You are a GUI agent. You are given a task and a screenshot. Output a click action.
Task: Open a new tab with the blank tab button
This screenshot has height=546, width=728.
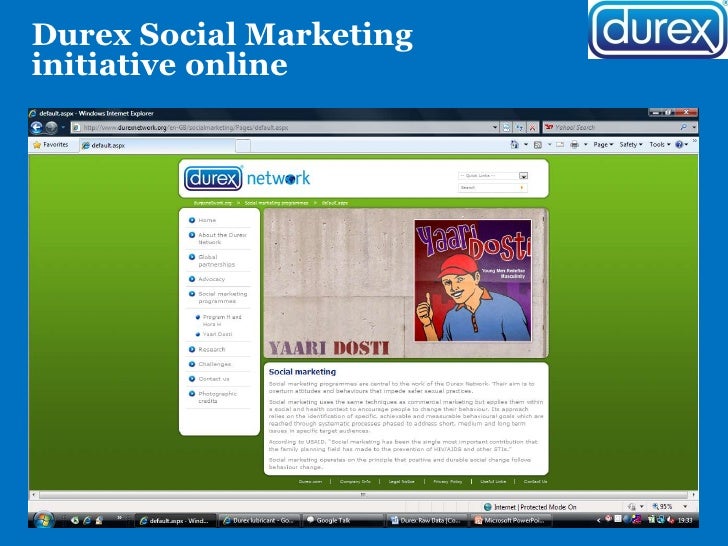point(243,146)
